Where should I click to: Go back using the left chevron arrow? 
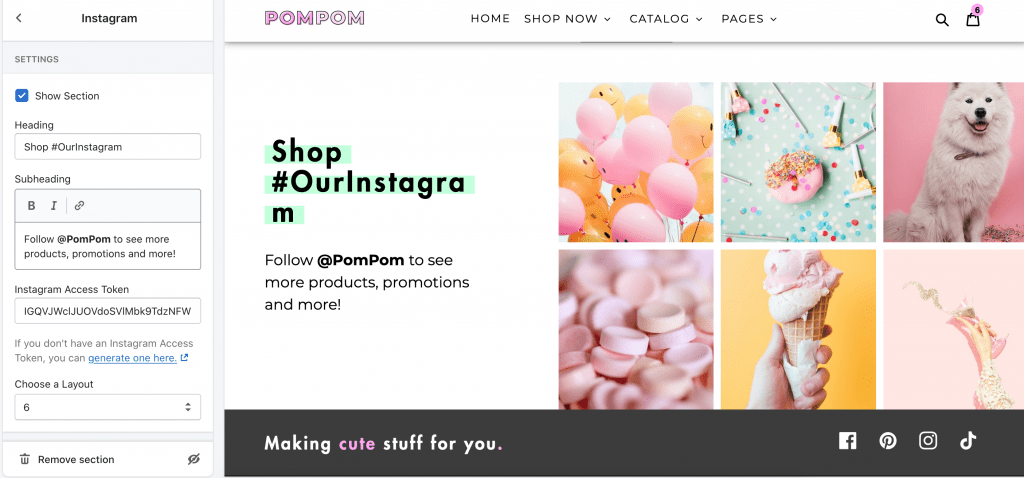coord(18,18)
